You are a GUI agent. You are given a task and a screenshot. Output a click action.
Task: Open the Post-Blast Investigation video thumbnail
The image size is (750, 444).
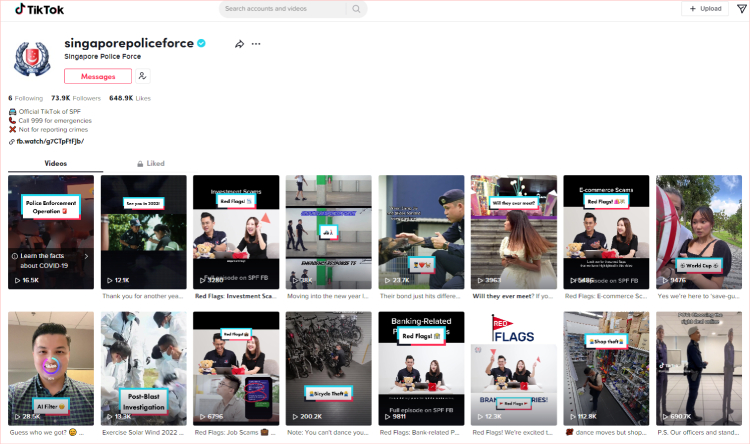point(143,368)
